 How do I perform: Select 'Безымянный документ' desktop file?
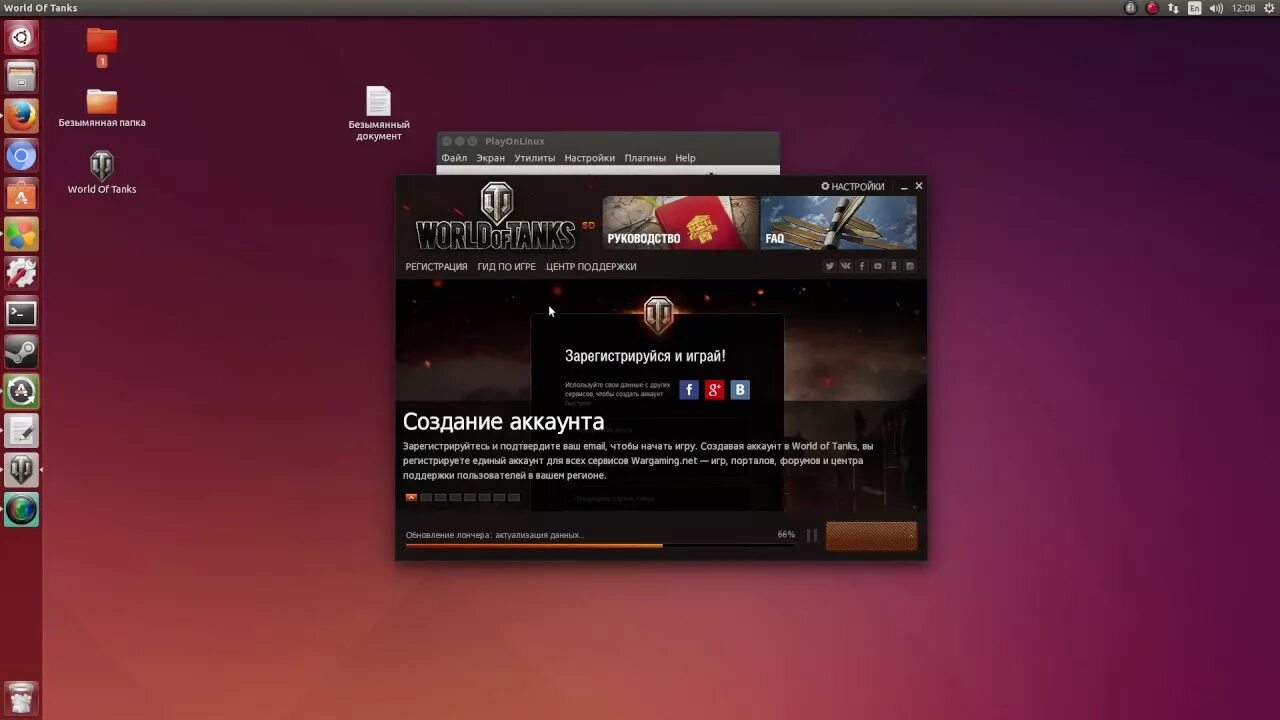coord(379,113)
